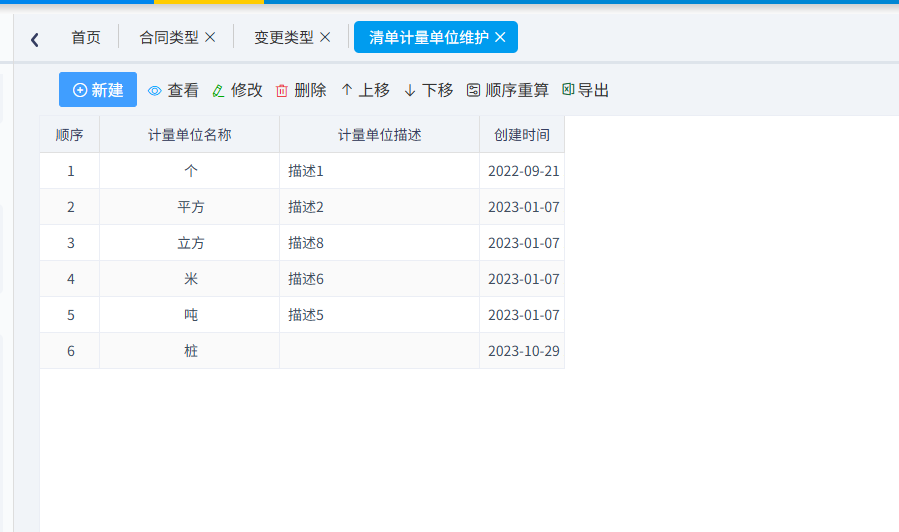Click the back chevron left of the tabs
This screenshot has height=532, width=899.
pyautogui.click(x=34, y=40)
